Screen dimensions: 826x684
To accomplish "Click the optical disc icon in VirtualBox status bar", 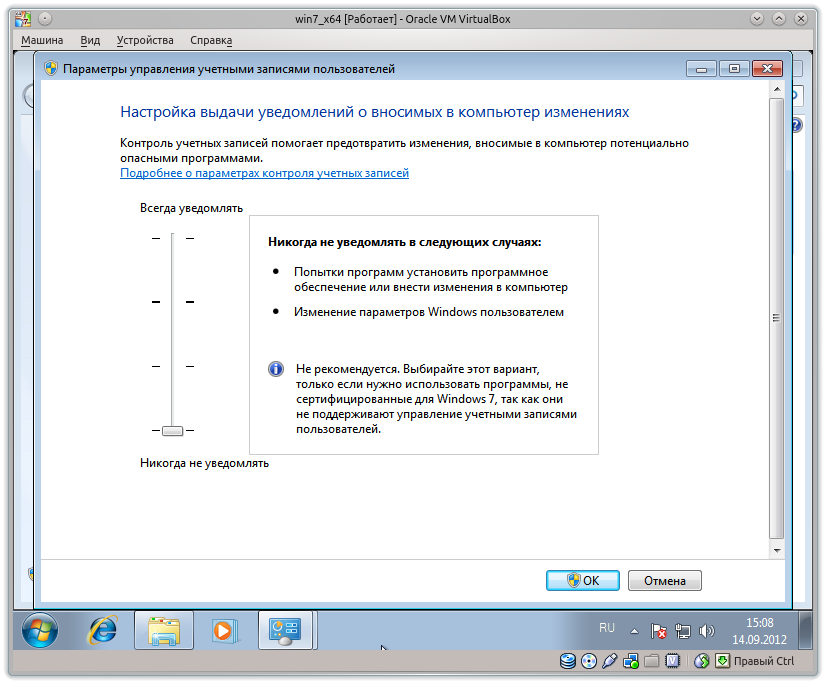I will tap(588, 661).
